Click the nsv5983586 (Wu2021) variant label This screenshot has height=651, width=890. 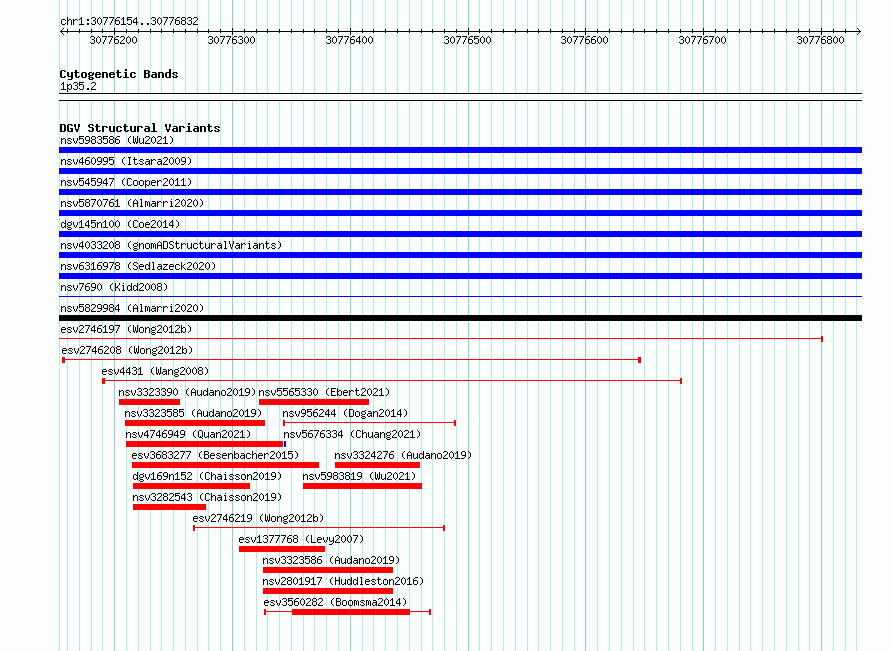tap(117, 140)
